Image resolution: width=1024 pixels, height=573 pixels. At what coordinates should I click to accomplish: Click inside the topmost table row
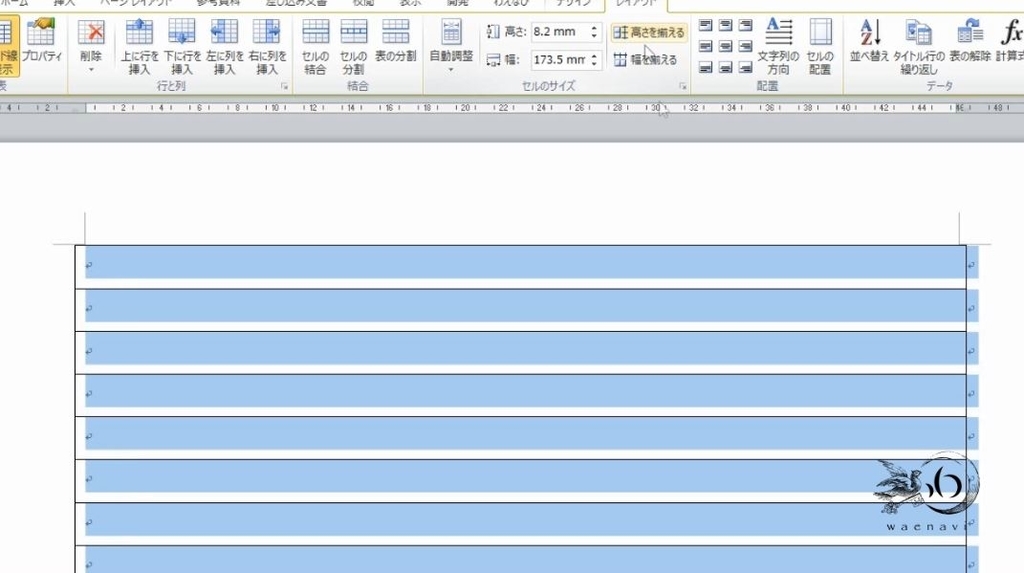click(x=520, y=267)
